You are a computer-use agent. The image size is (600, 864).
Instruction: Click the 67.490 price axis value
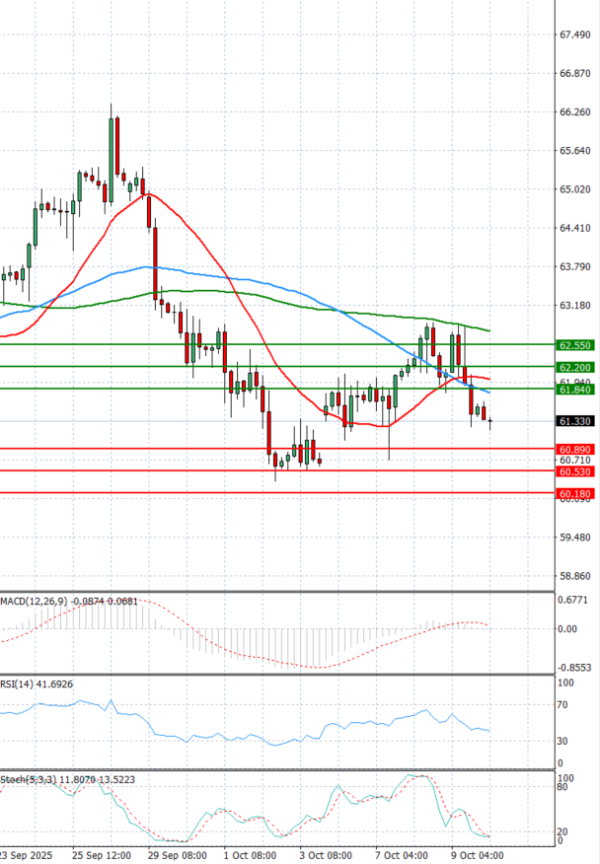click(x=577, y=35)
